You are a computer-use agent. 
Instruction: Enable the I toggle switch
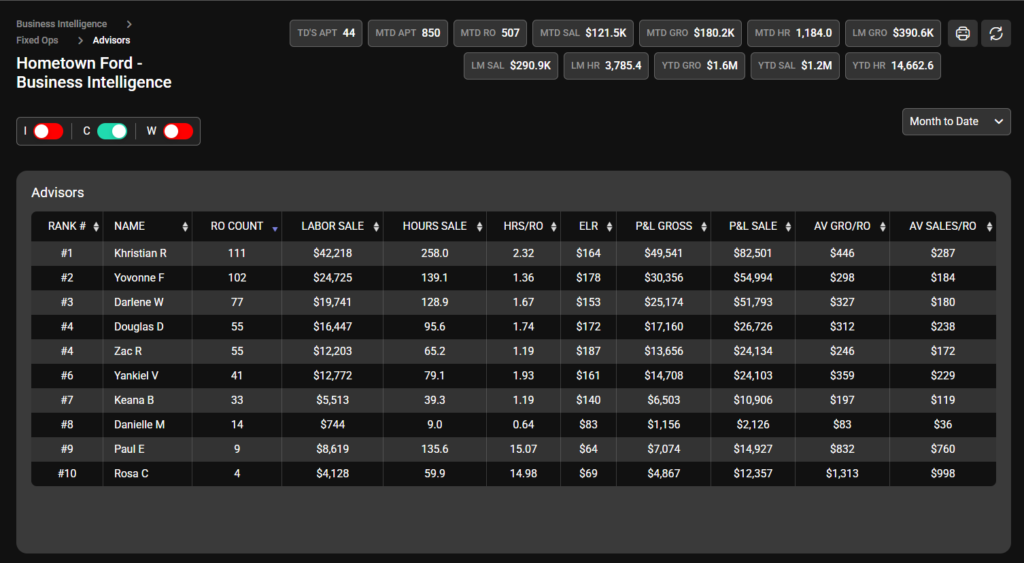pyautogui.click(x=48, y=131)
